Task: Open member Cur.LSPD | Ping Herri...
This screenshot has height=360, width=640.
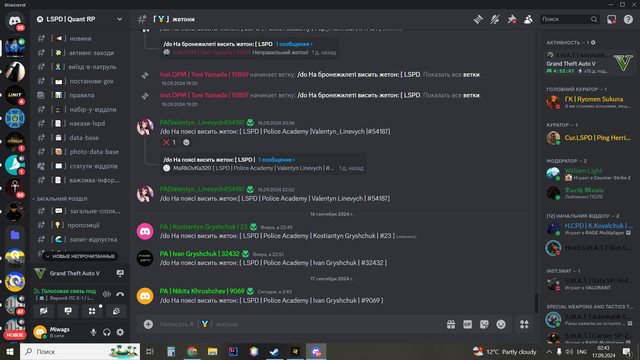Action: (x=589, y=138)
